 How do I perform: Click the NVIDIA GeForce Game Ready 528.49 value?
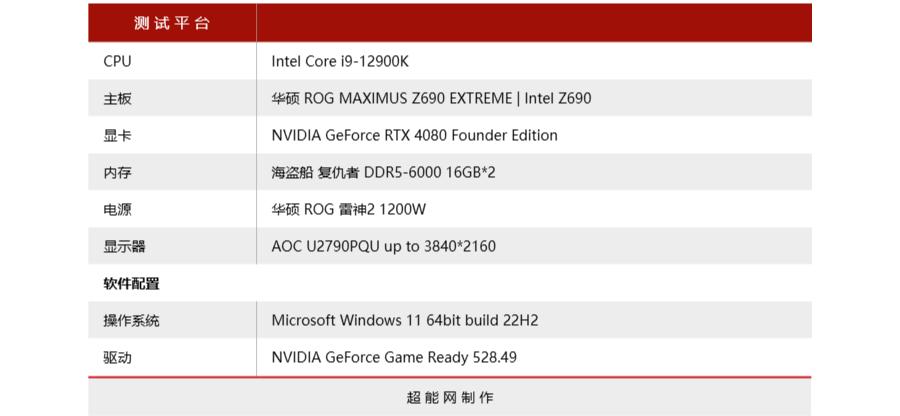[x=394, y=357]
